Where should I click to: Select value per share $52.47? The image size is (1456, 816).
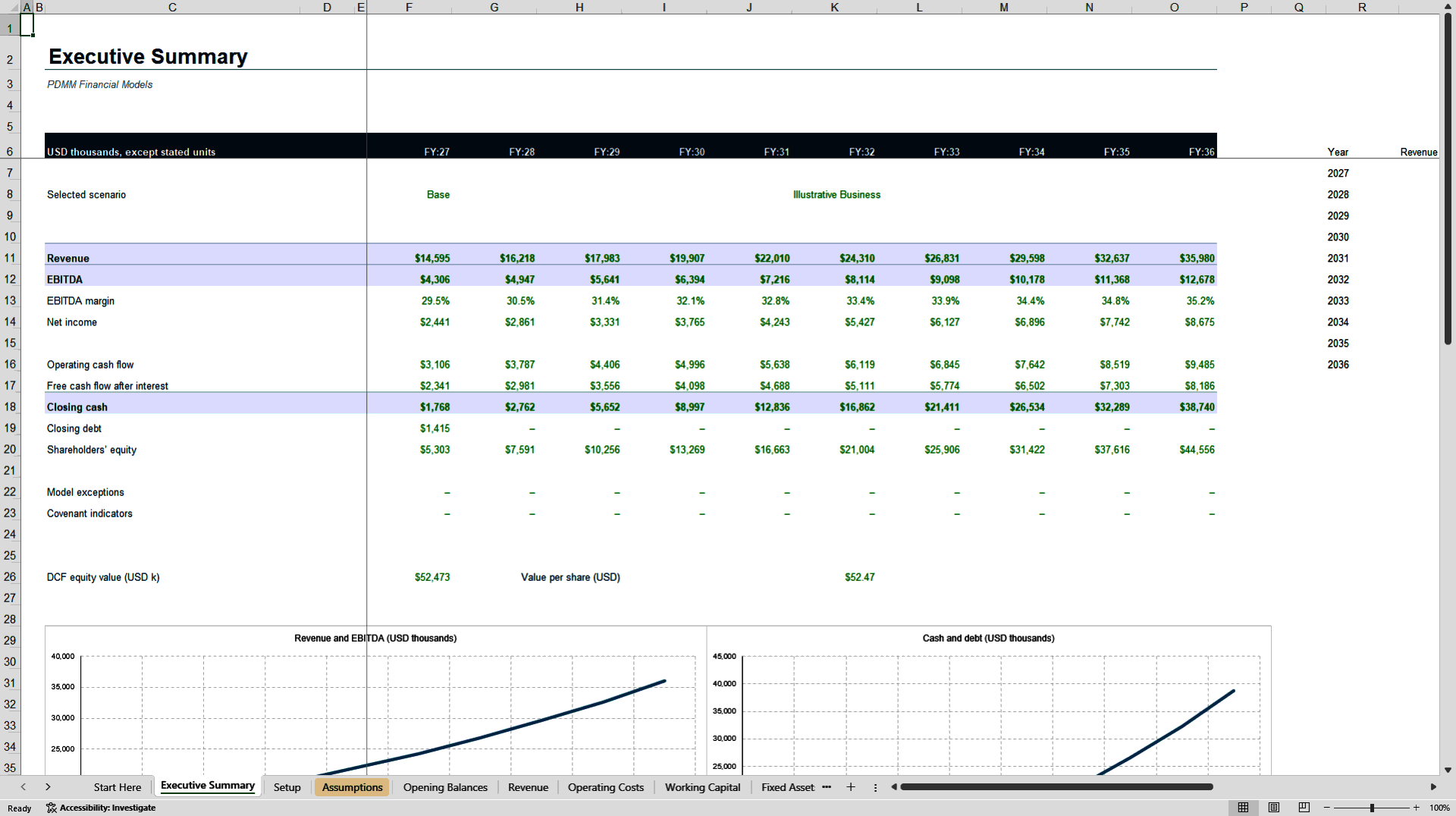860,577
